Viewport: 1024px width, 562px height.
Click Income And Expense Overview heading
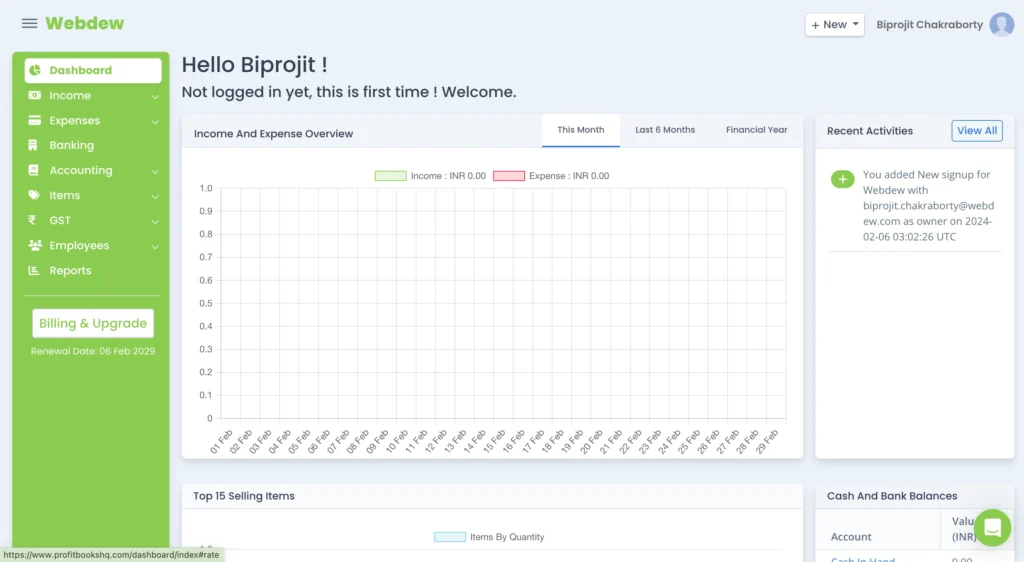(273, 133)
